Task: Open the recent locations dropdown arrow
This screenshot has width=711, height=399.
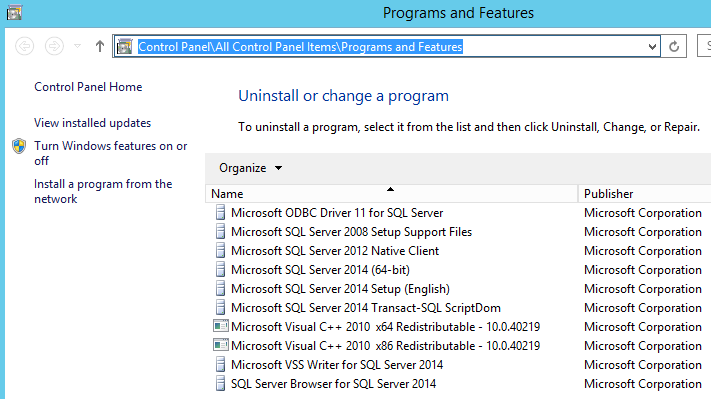Action: [78, 46]
